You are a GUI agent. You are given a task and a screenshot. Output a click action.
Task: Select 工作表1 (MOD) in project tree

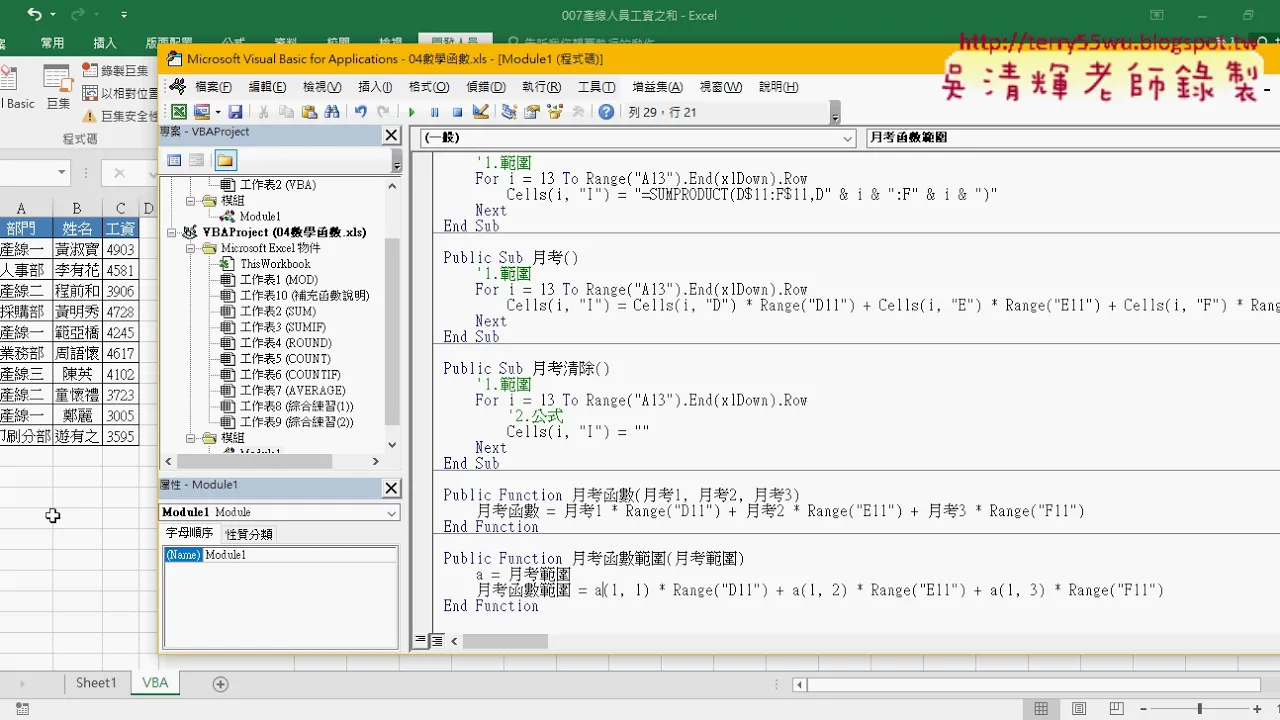tap(279, 280)
